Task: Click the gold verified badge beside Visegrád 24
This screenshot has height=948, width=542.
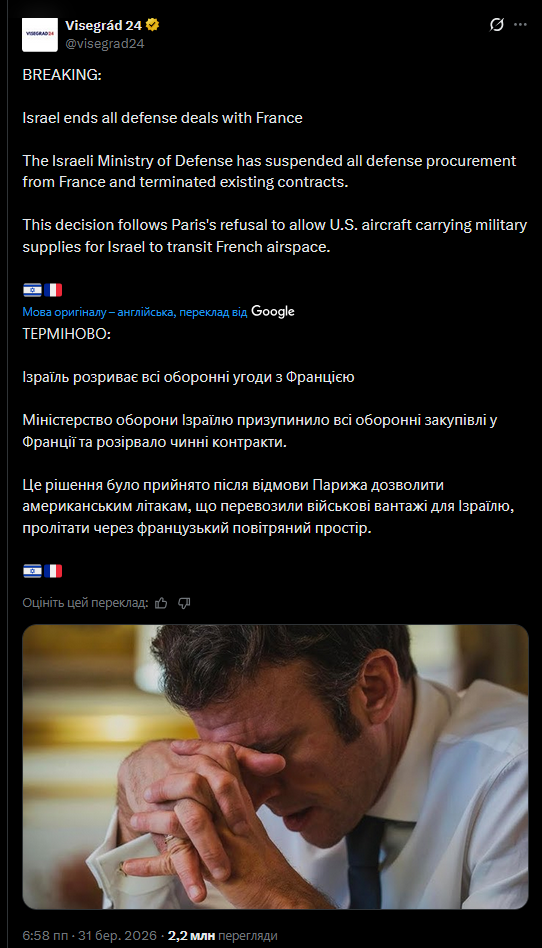Action: [x=154, y=25]
